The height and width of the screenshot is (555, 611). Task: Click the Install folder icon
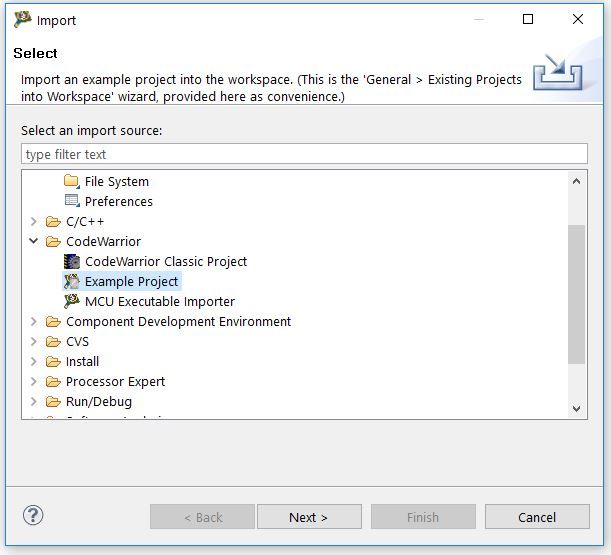pos(53,362)
